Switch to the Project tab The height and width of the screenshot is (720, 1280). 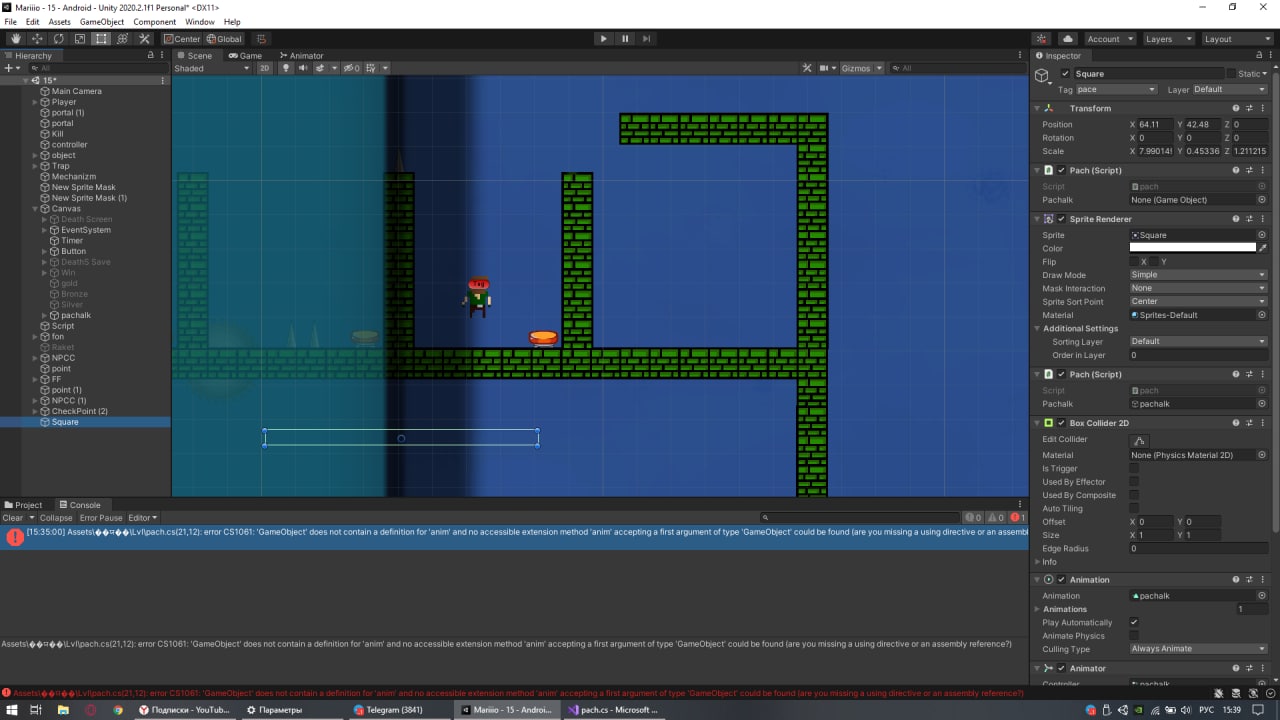23,505
